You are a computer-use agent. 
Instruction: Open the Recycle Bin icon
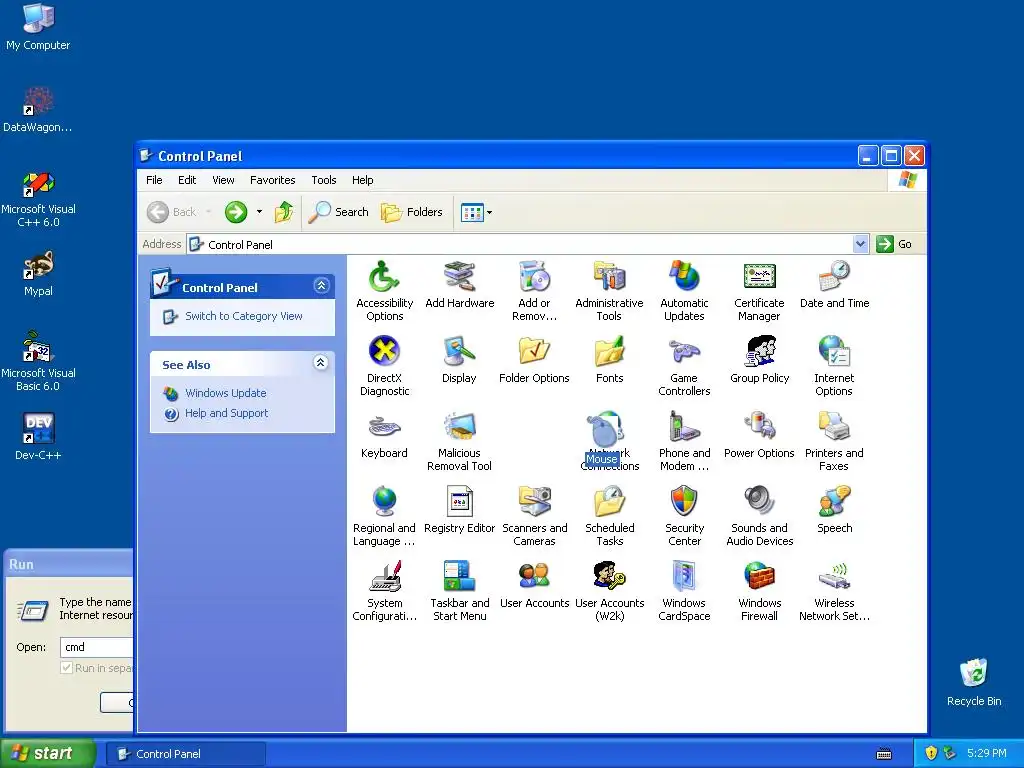pos(974,682)
